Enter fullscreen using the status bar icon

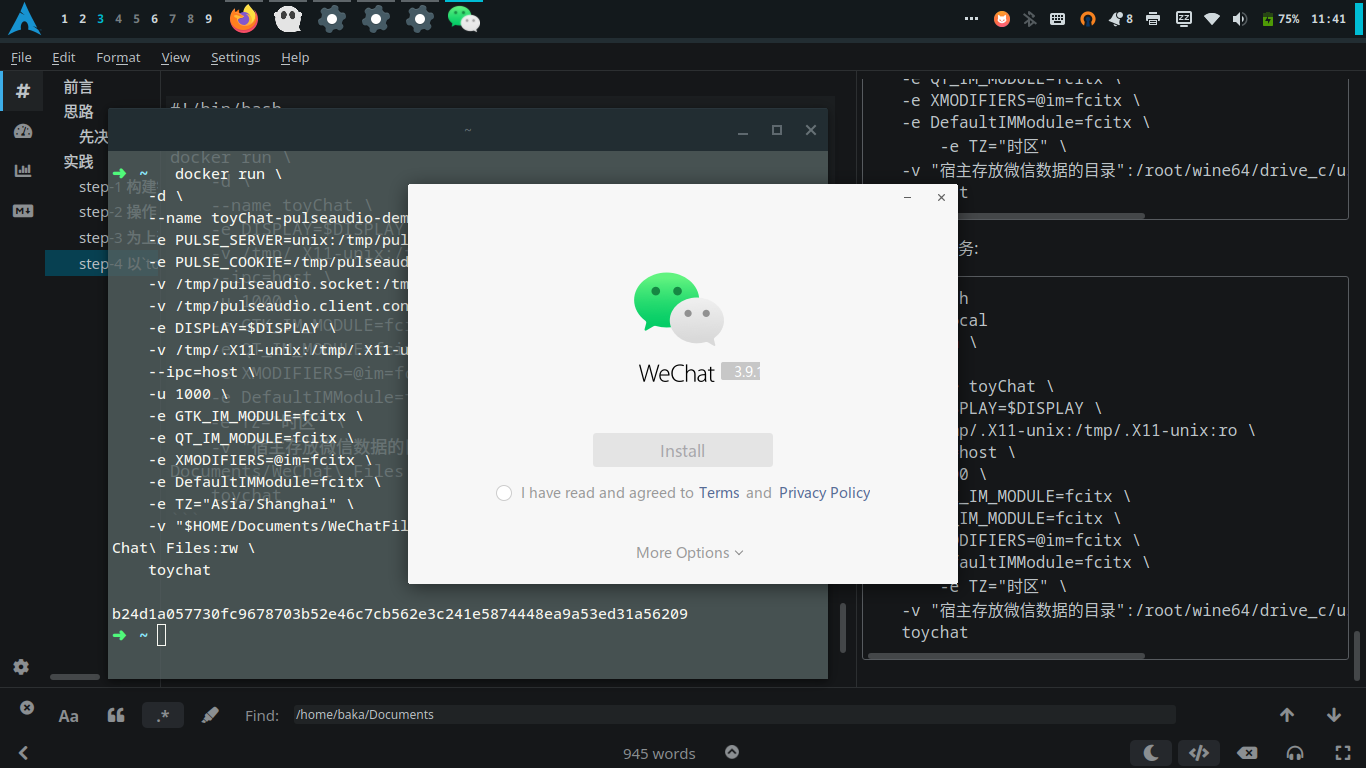[x=1343, y=753]
